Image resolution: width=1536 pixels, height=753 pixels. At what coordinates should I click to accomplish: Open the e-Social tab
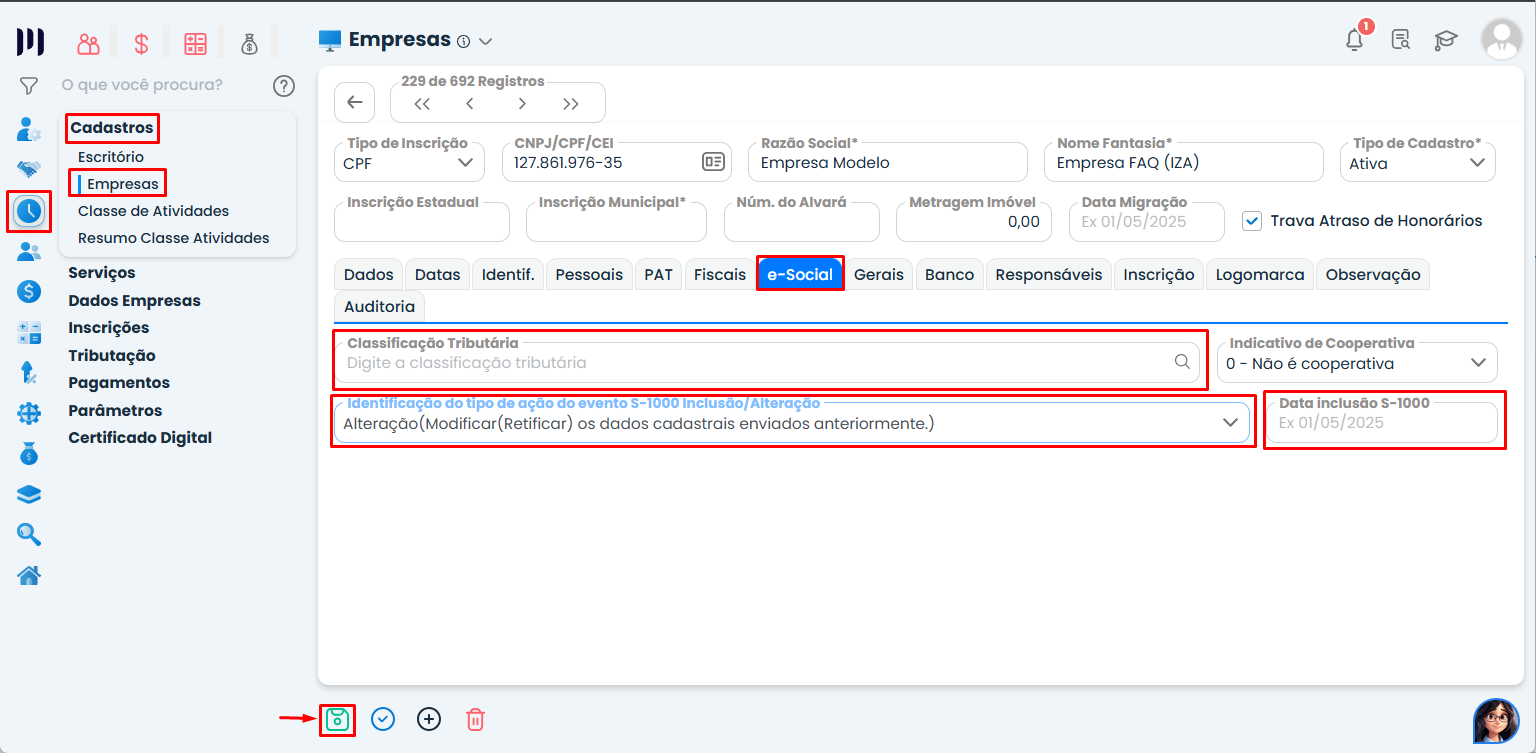[800, 274]
